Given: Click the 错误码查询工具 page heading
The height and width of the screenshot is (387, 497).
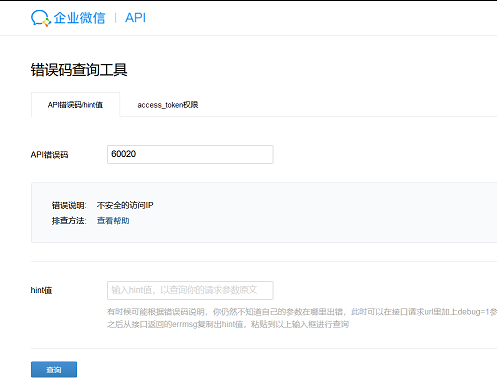Looking at the screenshot, I should click(x=79, y=70).
